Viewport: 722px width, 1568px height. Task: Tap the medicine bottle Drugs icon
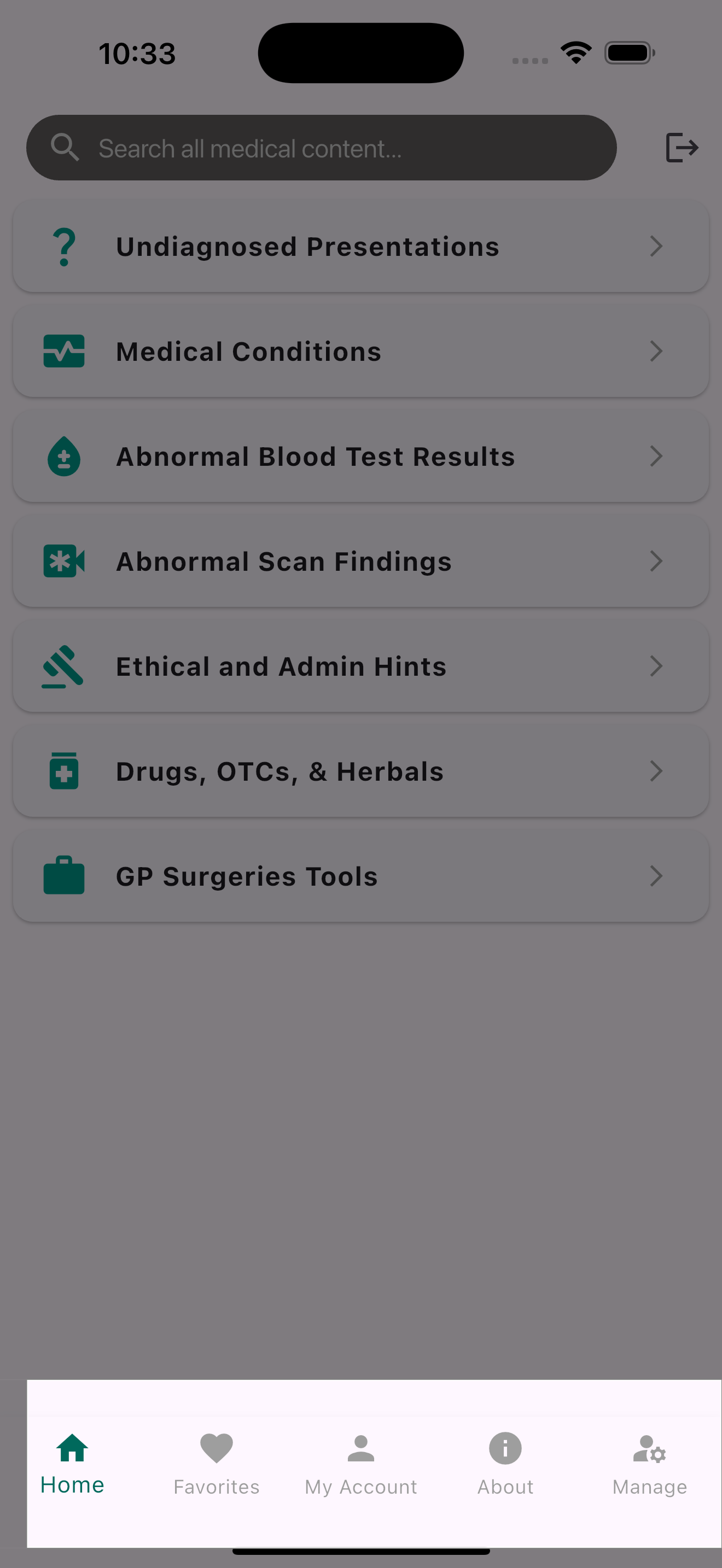coord(64,771)
